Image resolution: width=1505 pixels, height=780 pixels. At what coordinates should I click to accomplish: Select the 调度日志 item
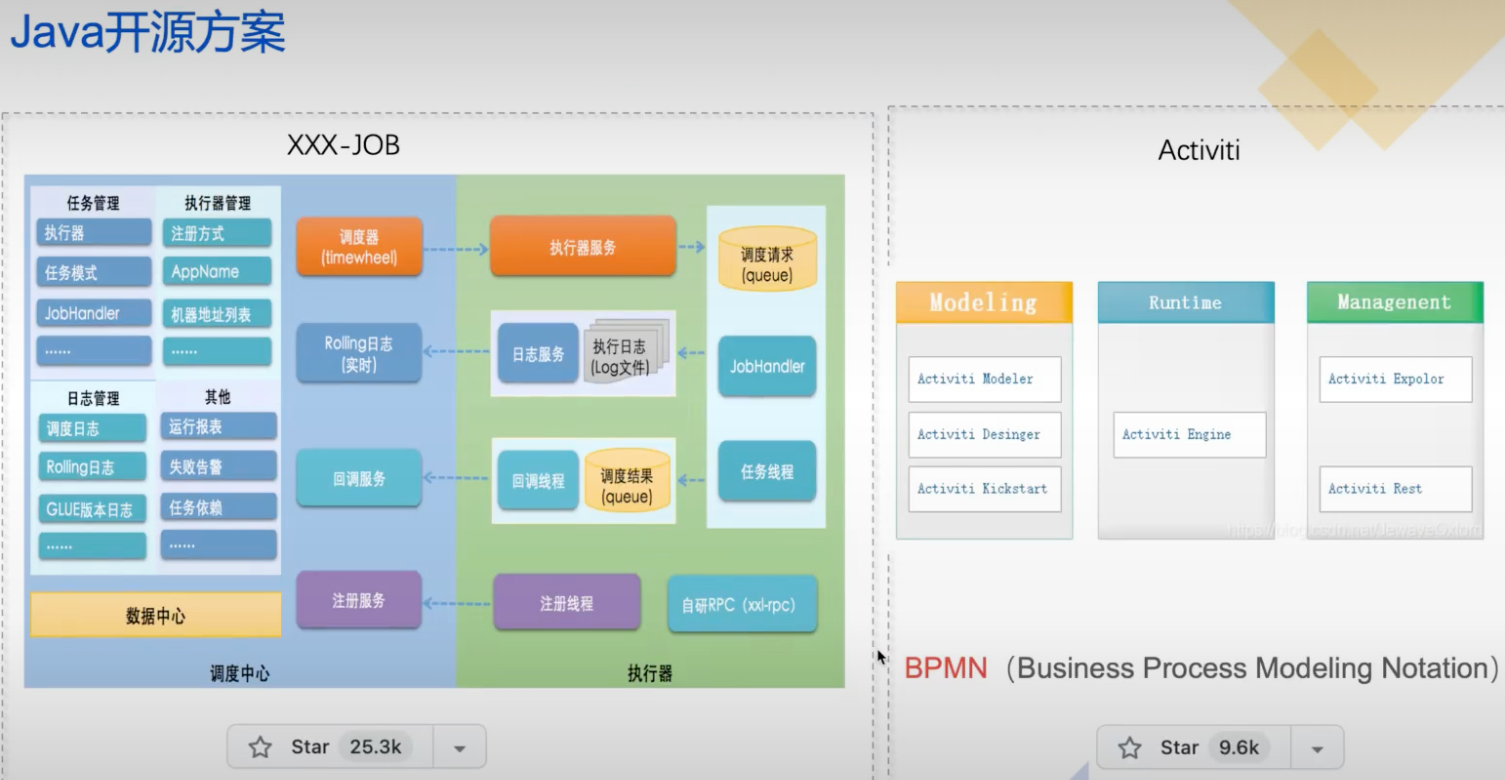92,428
